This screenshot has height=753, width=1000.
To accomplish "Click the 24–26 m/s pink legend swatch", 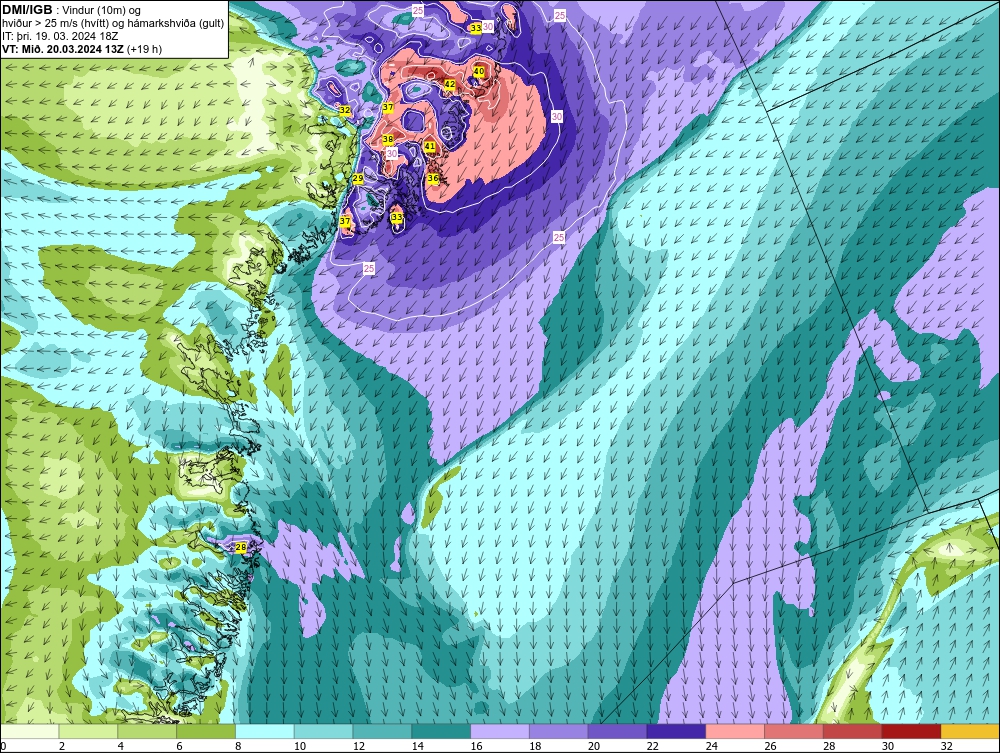I will [735, 731].
